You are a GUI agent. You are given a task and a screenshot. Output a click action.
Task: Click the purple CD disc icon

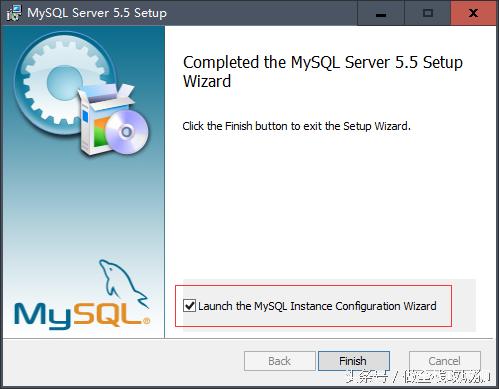point(127,132)
